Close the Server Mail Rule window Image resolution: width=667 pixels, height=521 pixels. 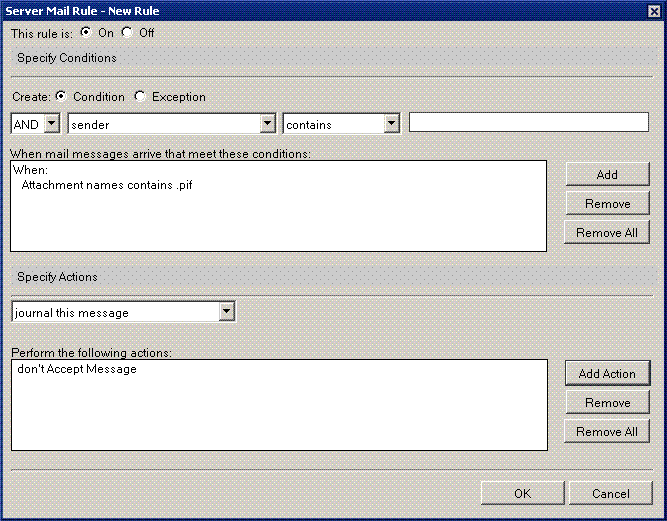[654, 10]
